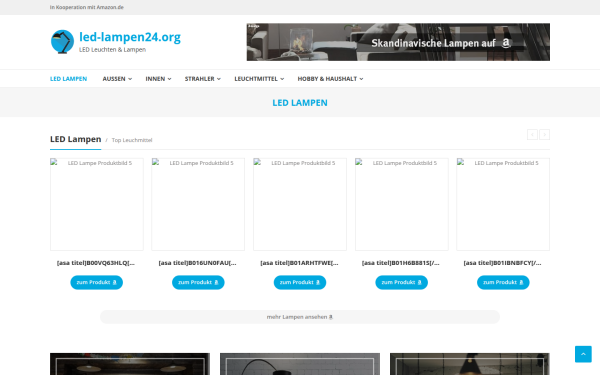Click the Top Leuchtmittel subtitle text
600x375 pixels.
pyautogui.click(x=132, y=140)
